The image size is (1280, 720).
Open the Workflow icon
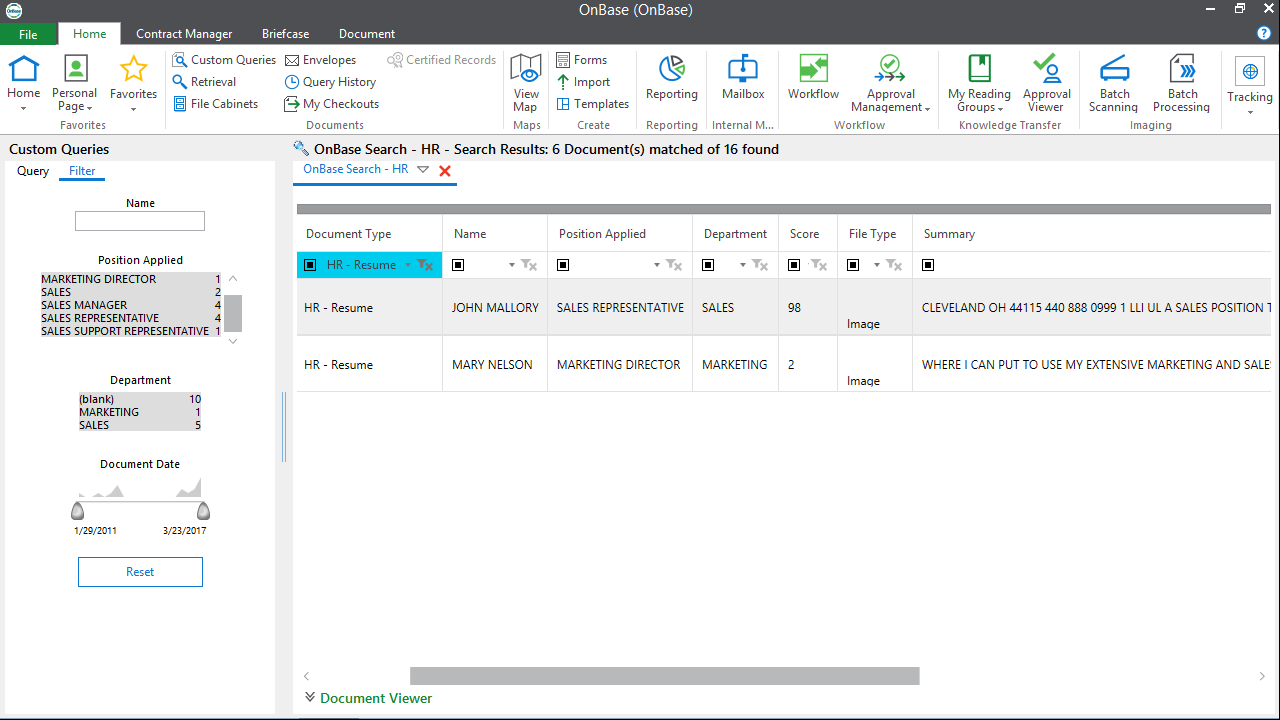(x=813, y=78)
